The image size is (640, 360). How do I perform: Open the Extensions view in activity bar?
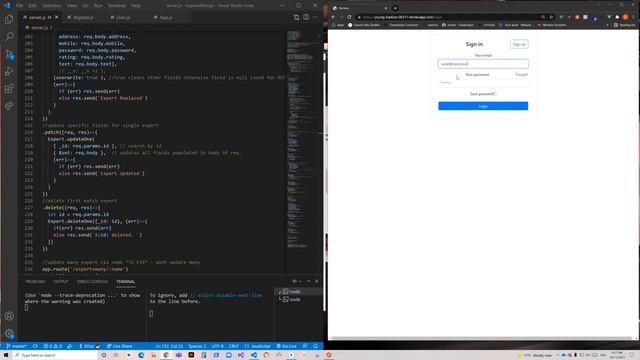tap(9, 89)
